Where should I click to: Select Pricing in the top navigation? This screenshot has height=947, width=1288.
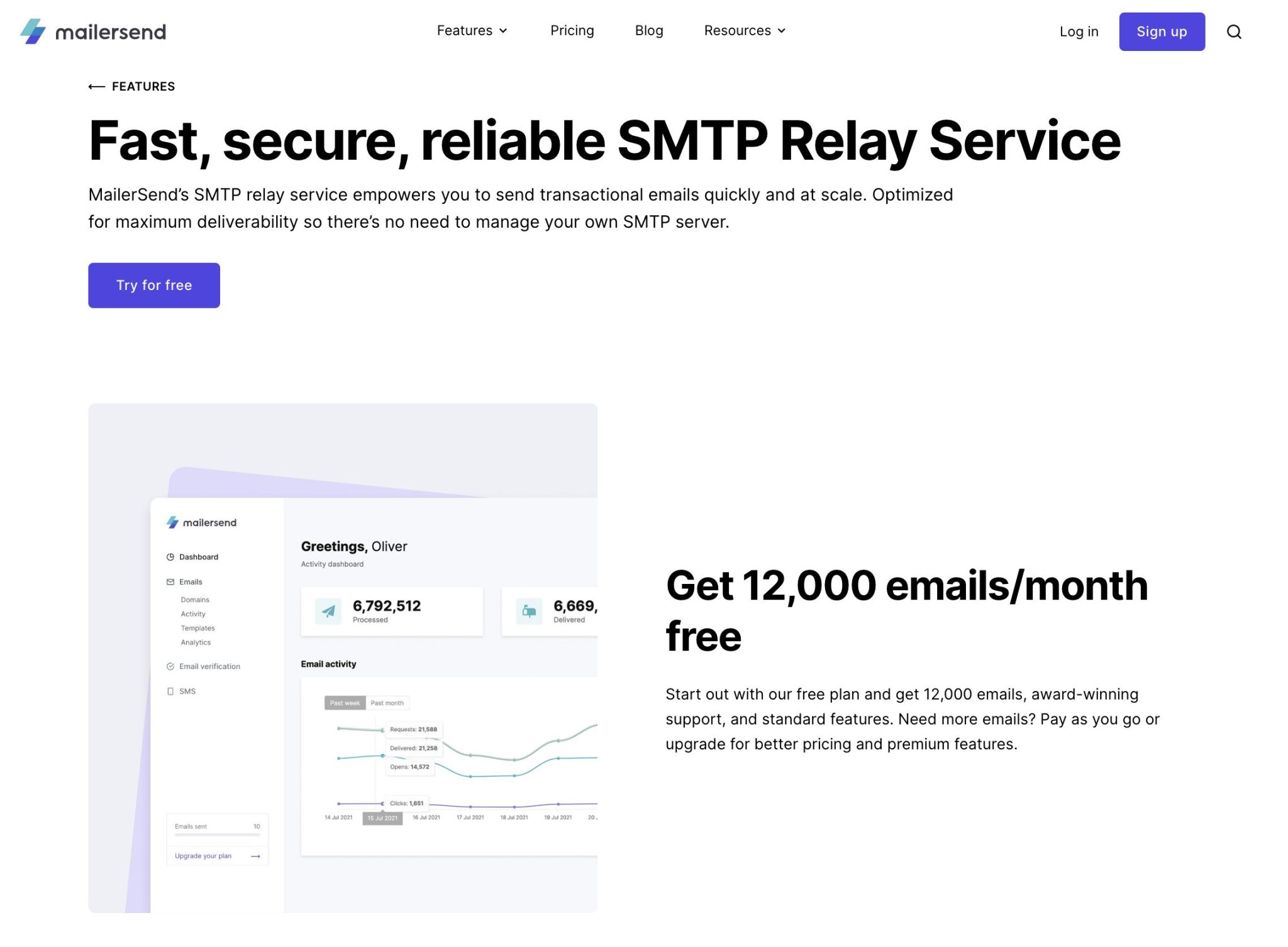pyautogui.click(x=572, y=30)
